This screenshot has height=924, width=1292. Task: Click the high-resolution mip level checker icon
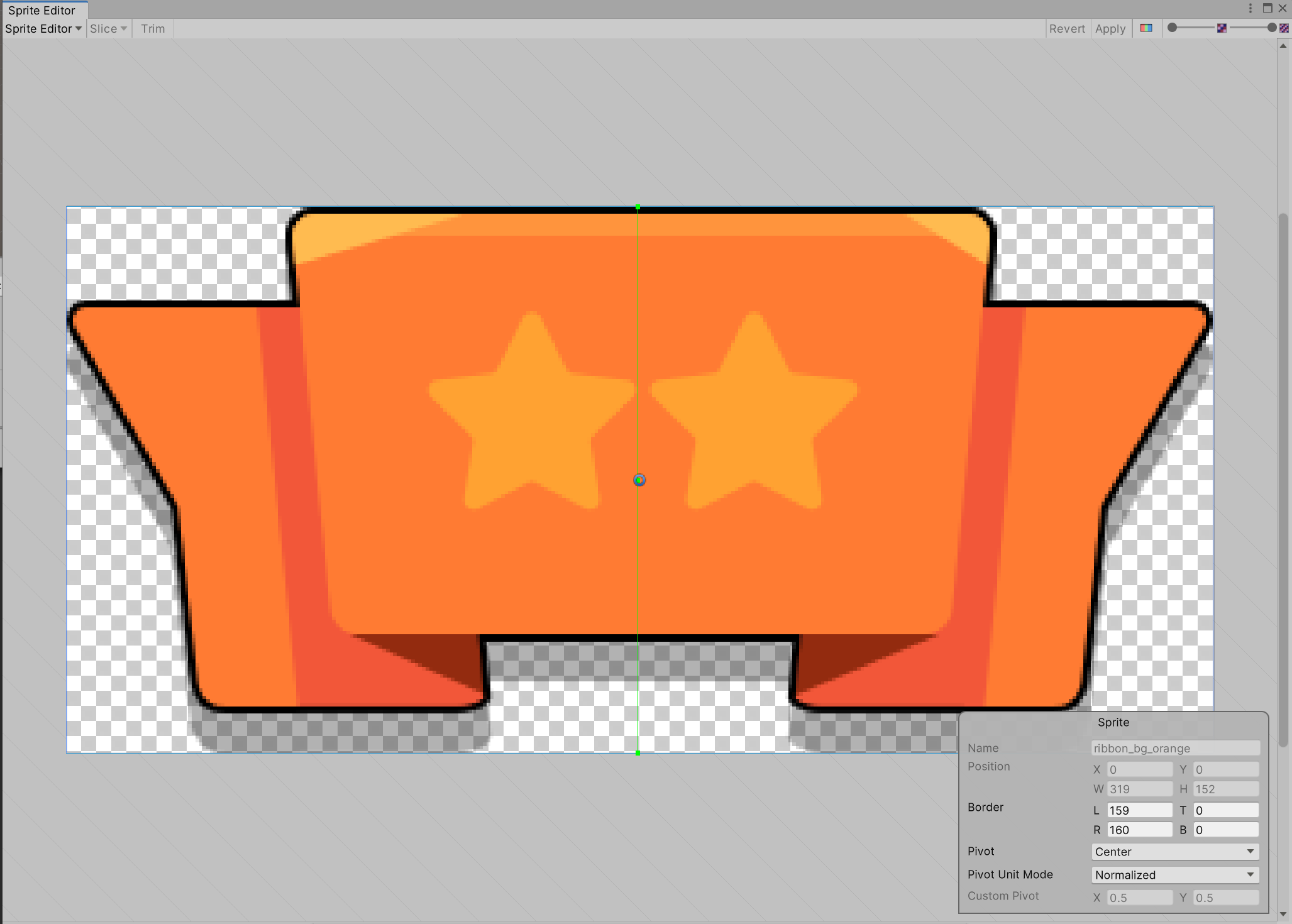click(1284, 28)
